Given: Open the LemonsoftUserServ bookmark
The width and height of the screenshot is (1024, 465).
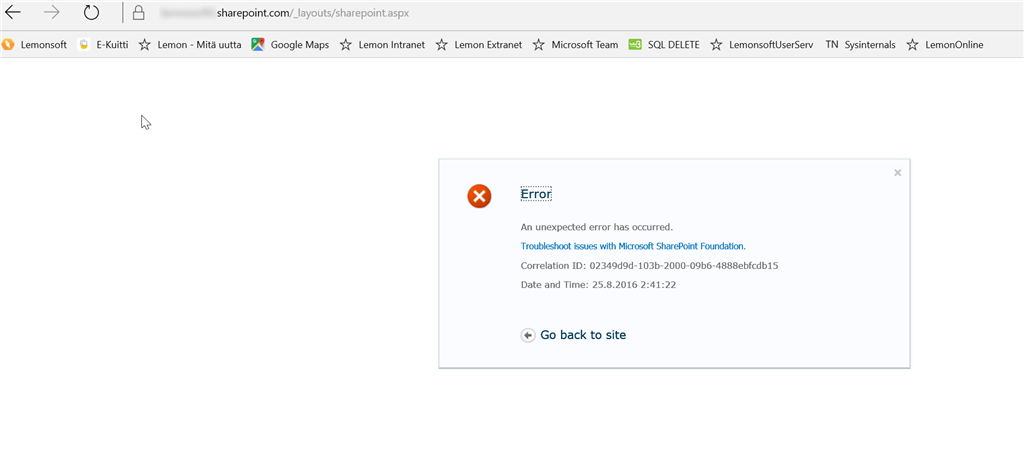Looking at the screenshot, I should pos(762,44).
